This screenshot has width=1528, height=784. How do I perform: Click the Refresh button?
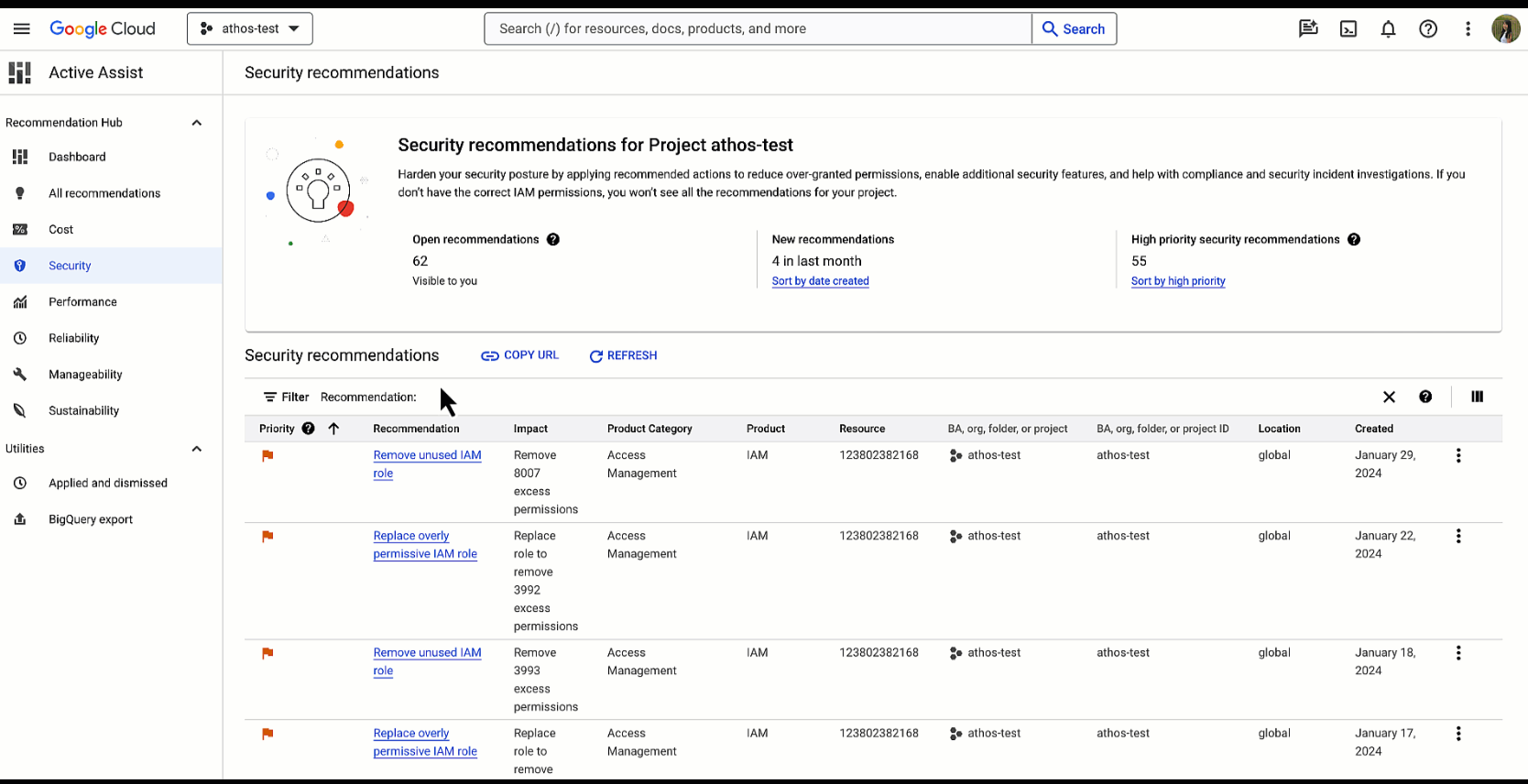(x=623, y=355)
